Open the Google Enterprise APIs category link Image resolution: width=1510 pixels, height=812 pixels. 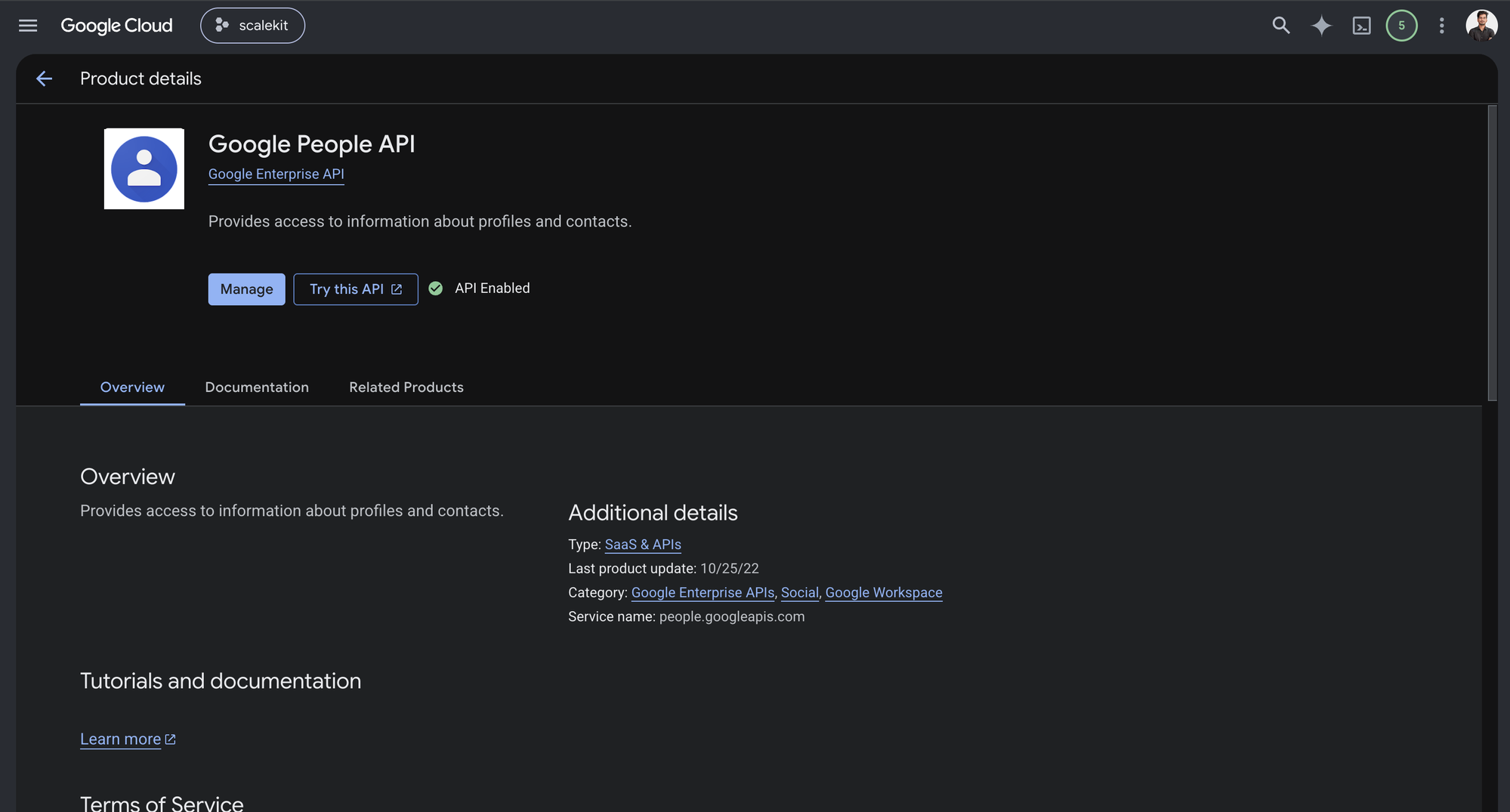pyautogui.click(x=703, y=593)
